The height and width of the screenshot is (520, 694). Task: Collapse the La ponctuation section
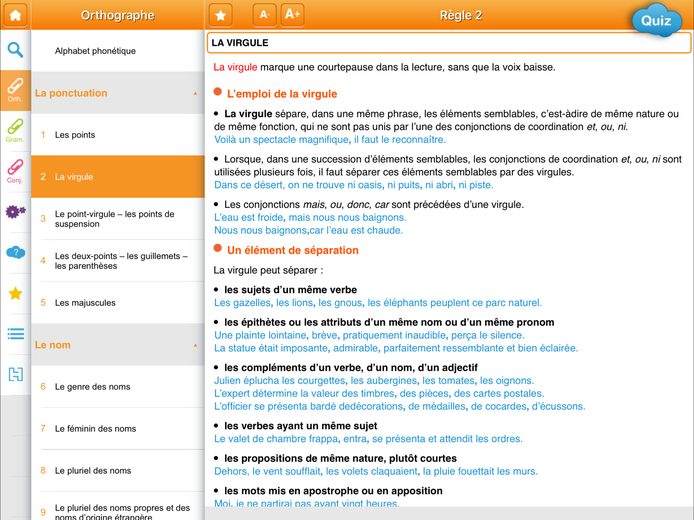point(118,93)
